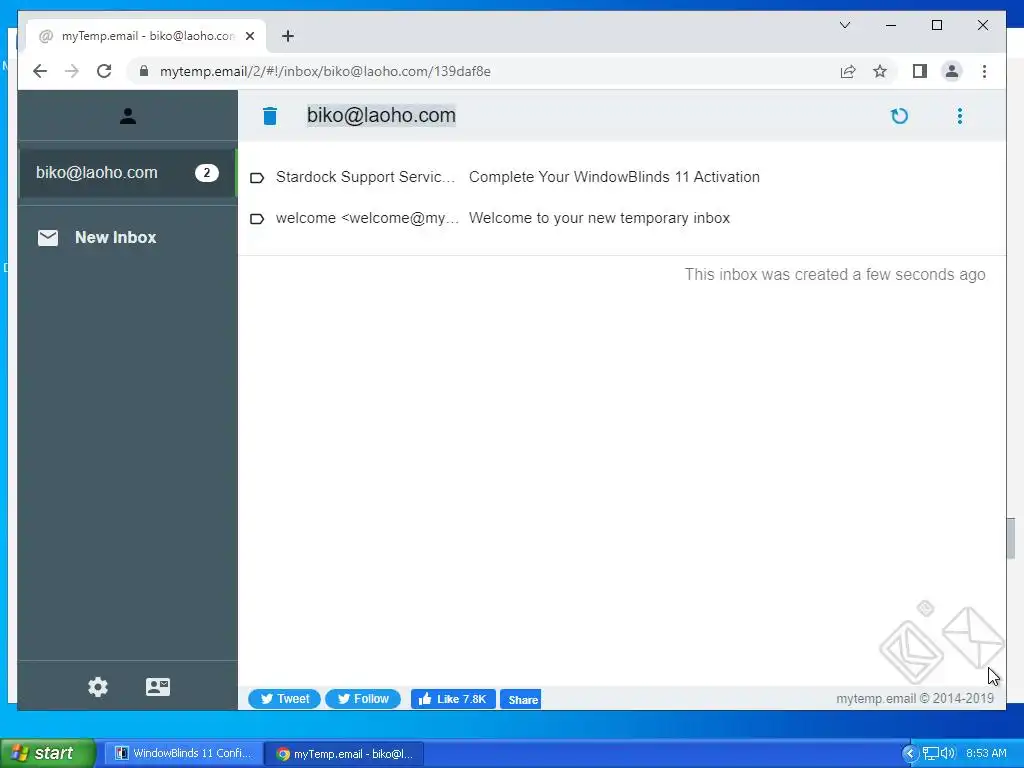Click the user profile icon in sidebar

click(x=128, y=116)
